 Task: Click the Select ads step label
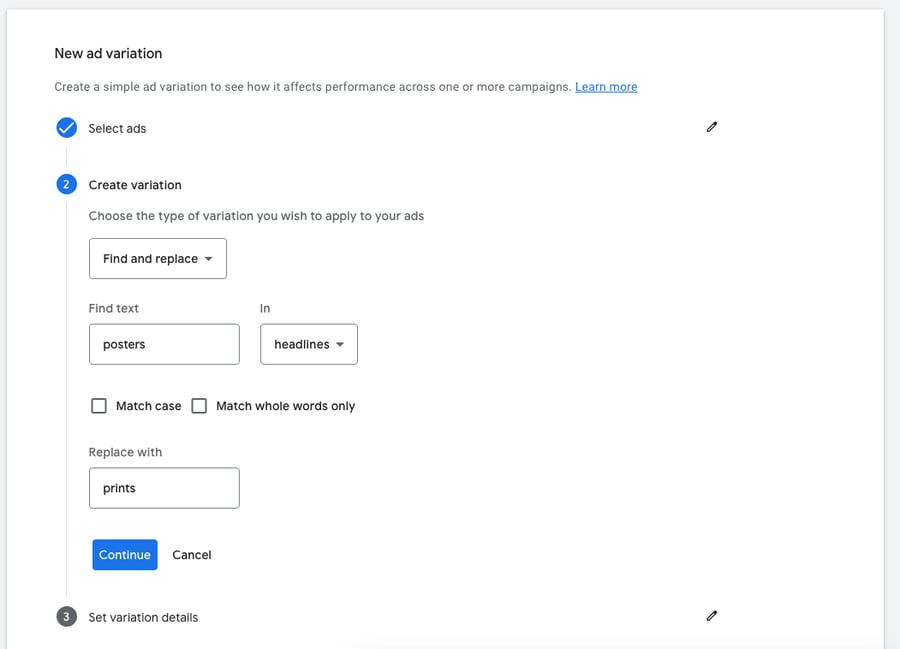(x=115, y=127)
